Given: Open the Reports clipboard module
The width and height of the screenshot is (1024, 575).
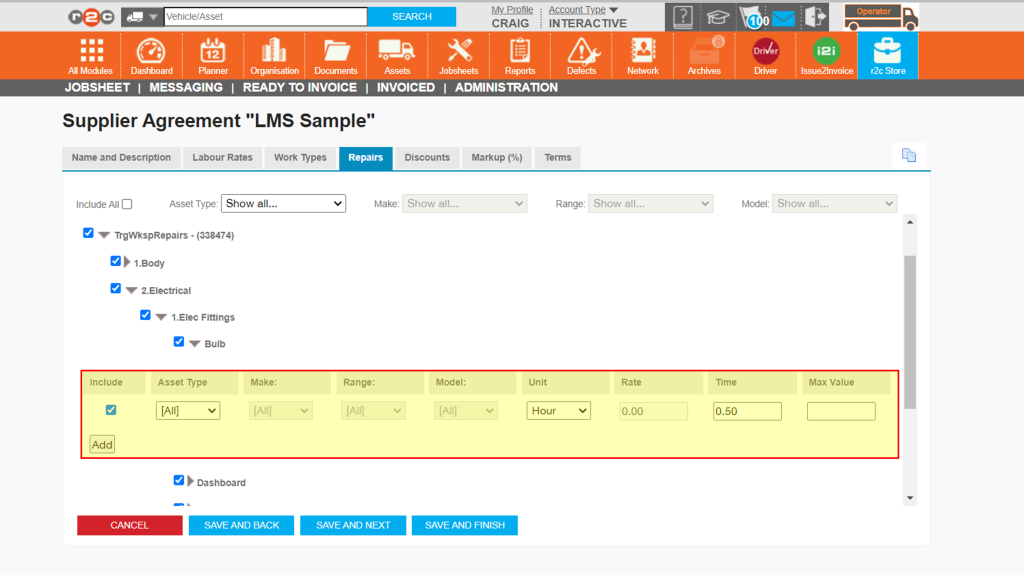Looking at the screenshot, I should coord(520,56).
